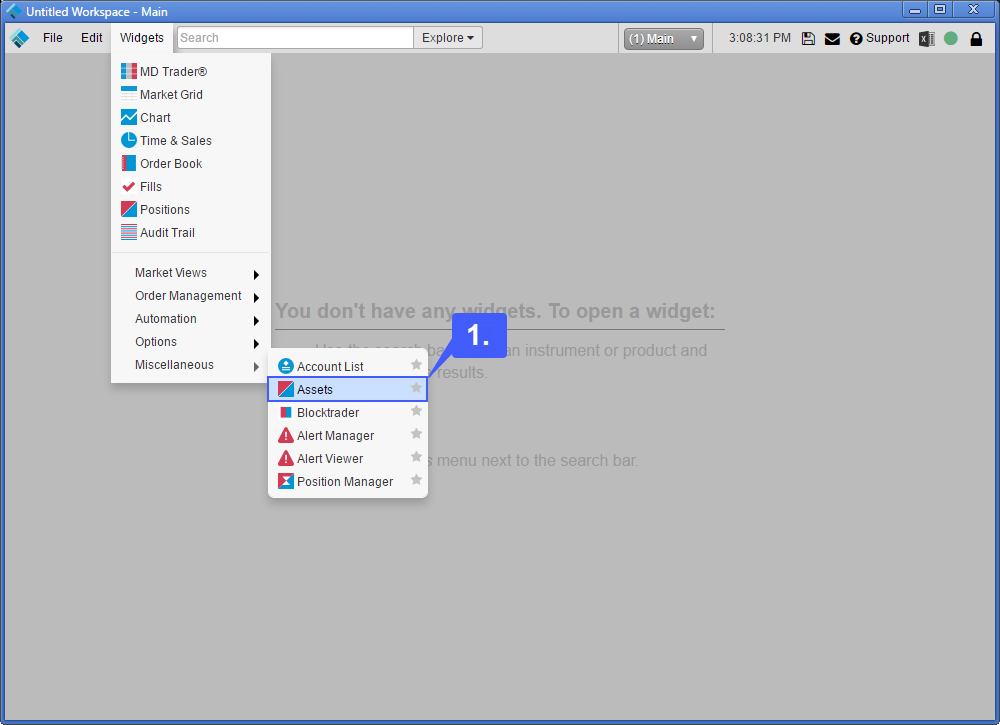The width and height of the screenshot is (1000, 725).
Task: Open the (1) Main workspace dropdown
Action: [x=664, y=39]
